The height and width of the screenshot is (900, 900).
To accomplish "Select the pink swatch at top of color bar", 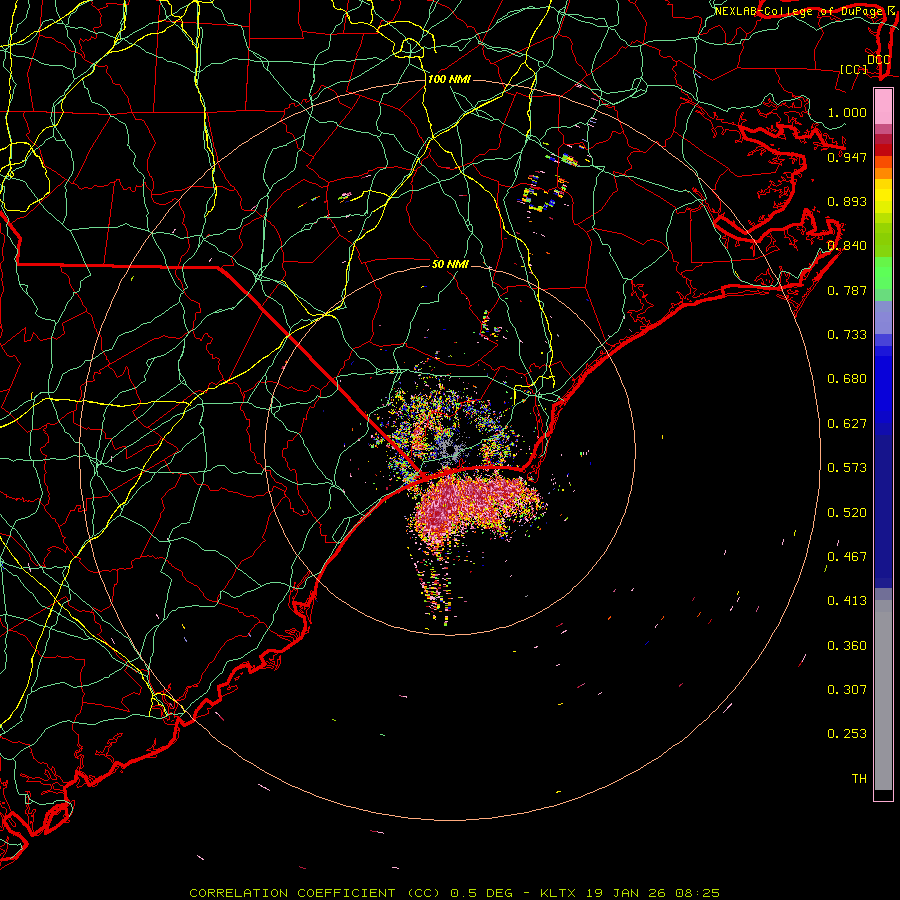I will tap(883, 107).
